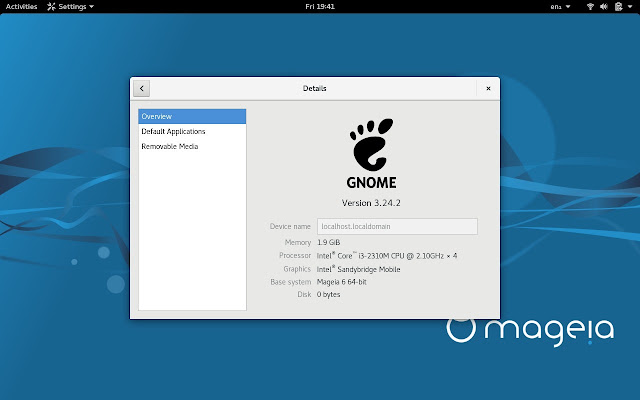Open the Activities overview
The image size is (640, 400).
(x=21, y=7)
